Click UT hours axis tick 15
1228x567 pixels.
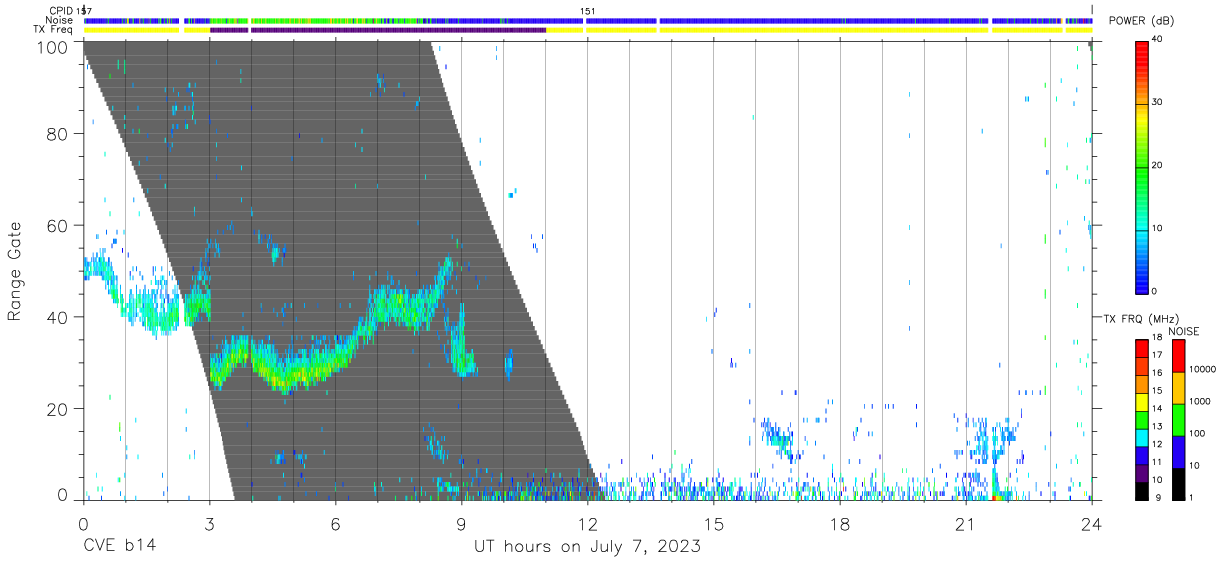[x=714, y=523]
